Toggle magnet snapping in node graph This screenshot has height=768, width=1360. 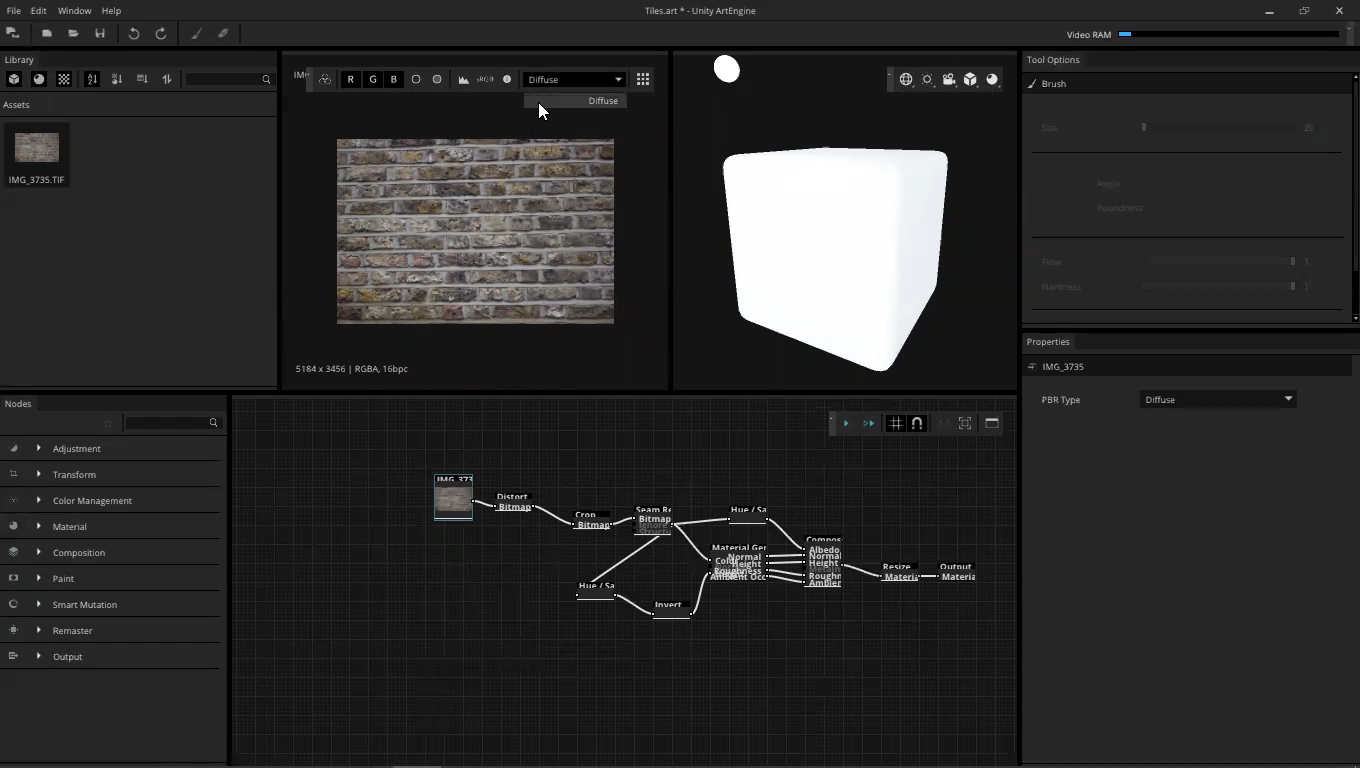[x=917, y=423]
